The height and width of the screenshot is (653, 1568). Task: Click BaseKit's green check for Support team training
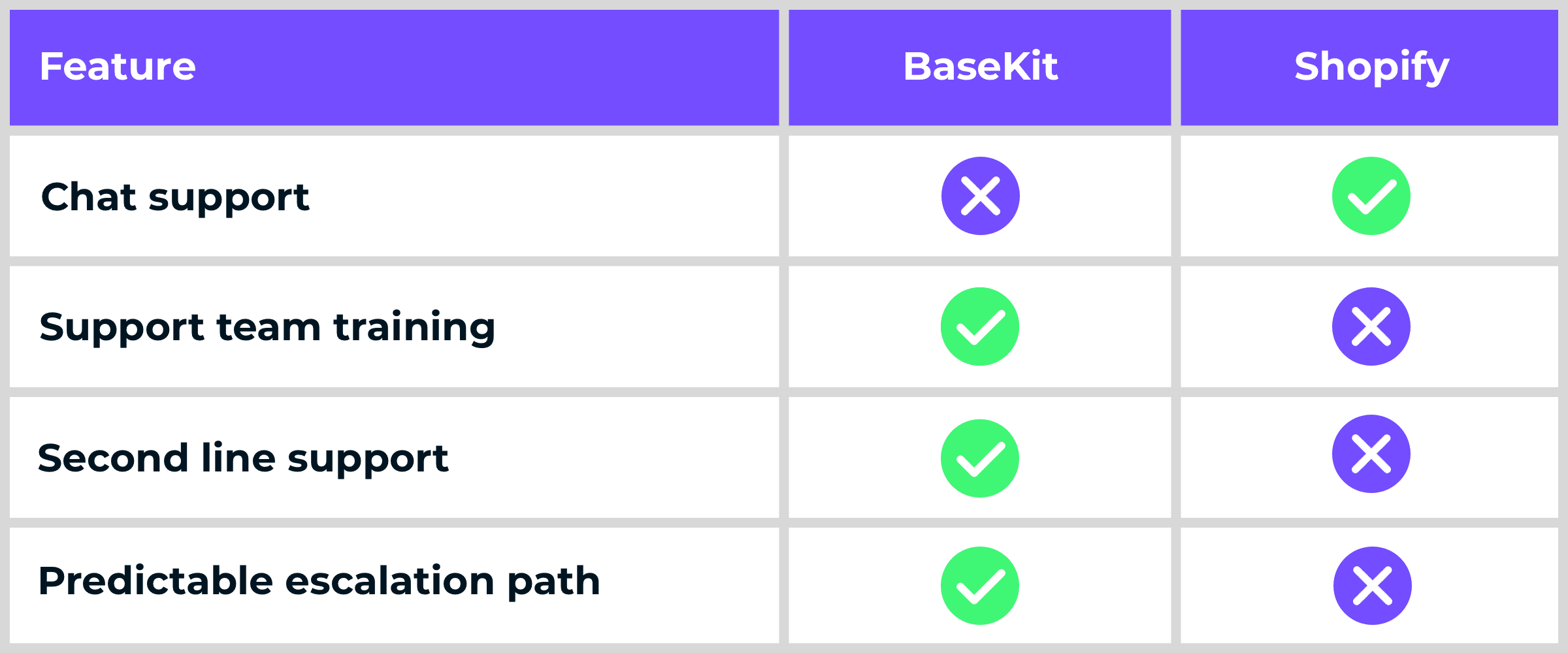click(980, 326)
